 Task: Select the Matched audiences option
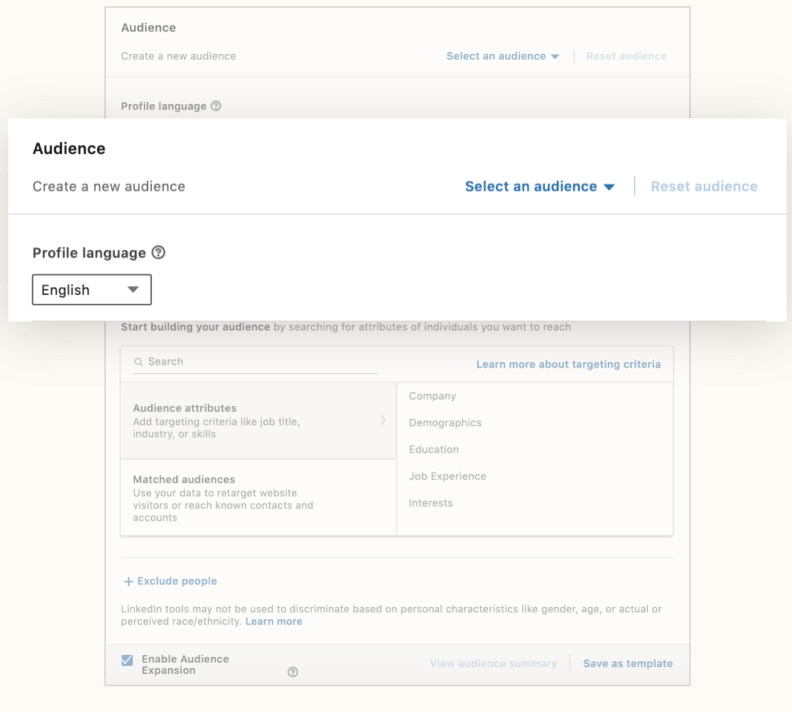tap(259, 497)
